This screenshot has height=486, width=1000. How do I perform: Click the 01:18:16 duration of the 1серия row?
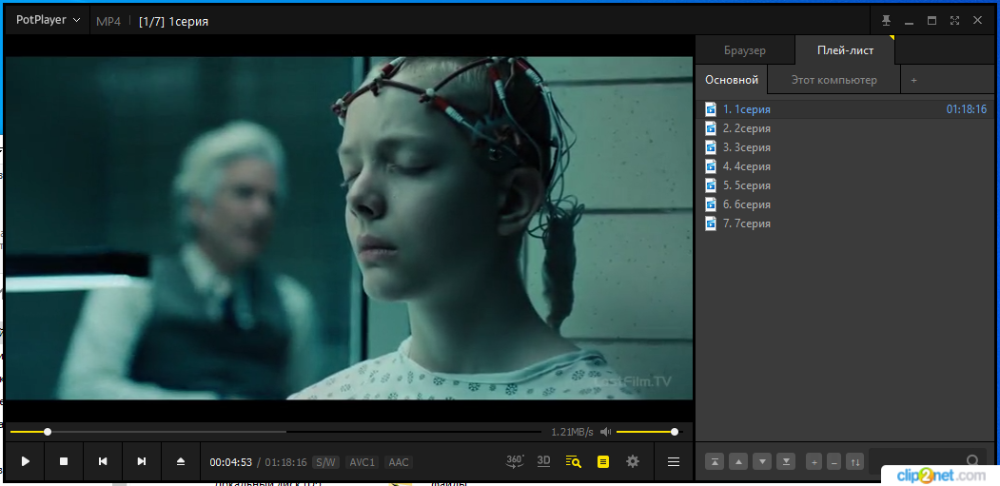(x=966, y=109)
